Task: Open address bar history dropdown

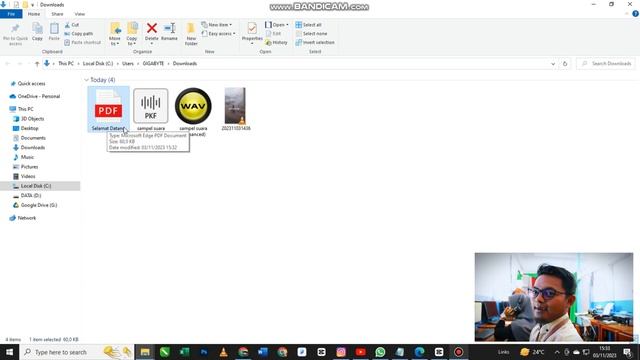Action: 553,64
